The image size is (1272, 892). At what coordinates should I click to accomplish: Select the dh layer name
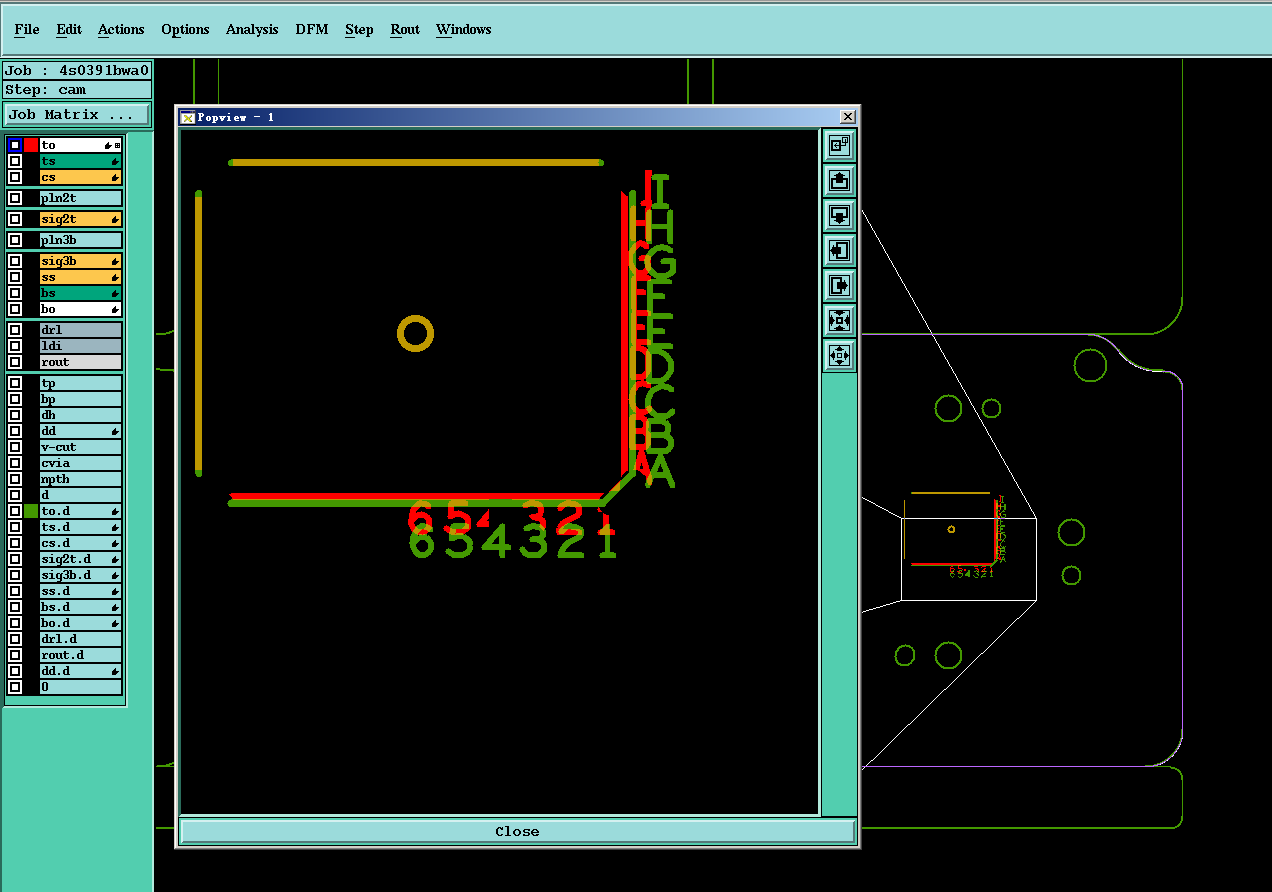click(81, 415)
